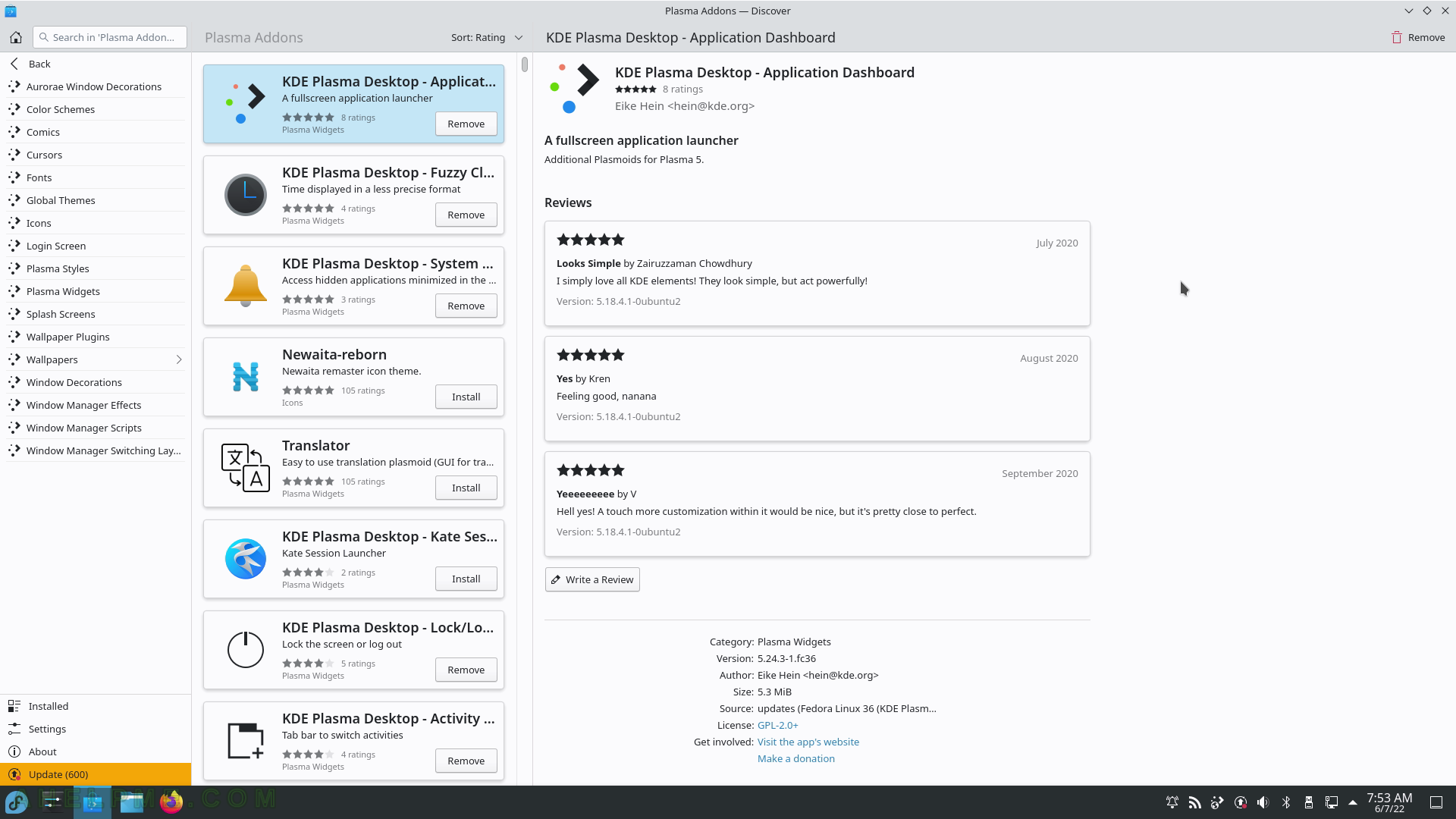The height and width of the screenshot is (819, 1456).
Task: Select Color Schemes category
Action: coord(96,109)
